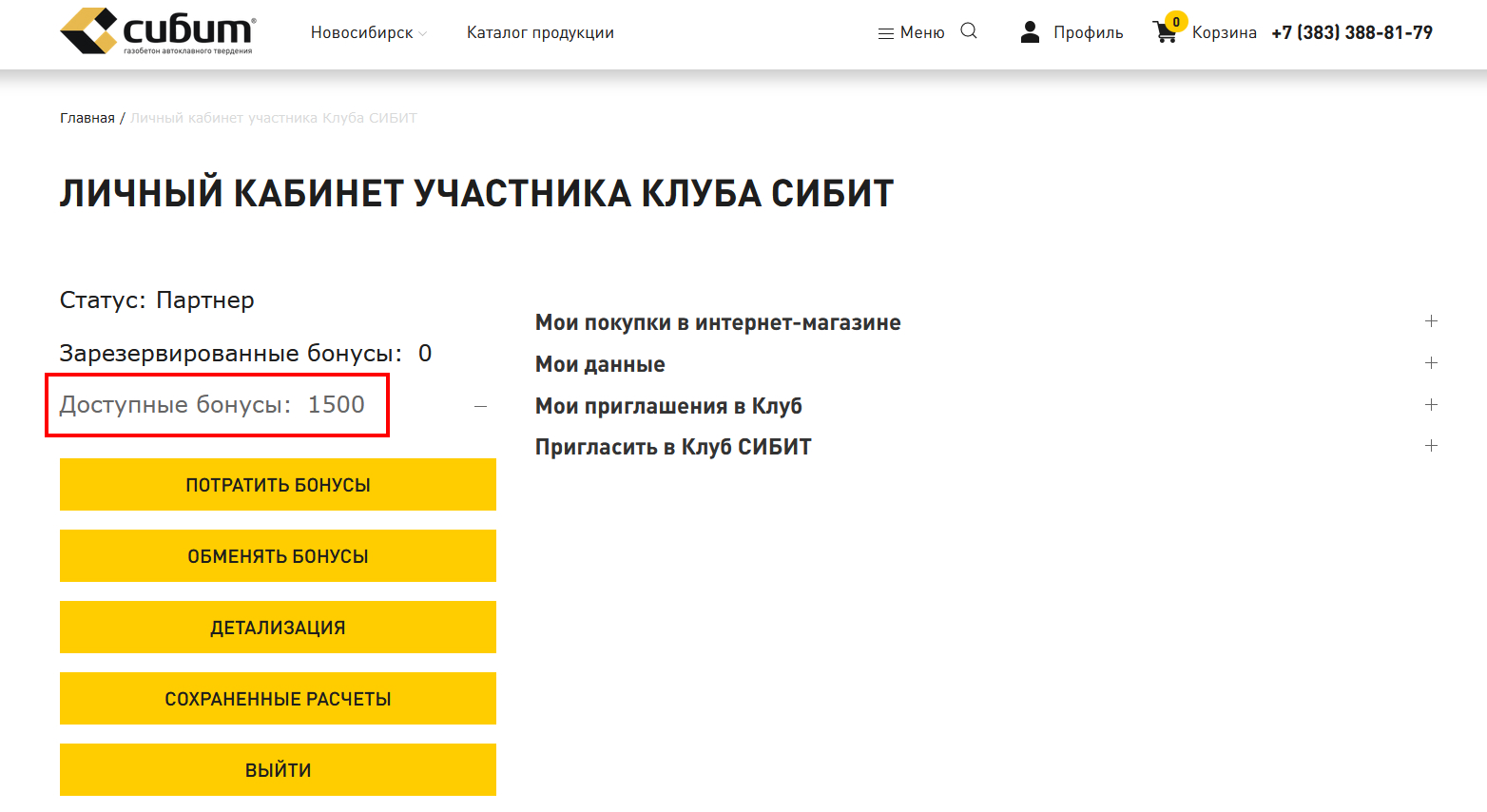1487x812 pixels.
Task: Open Мои покупки в интернет-магазине section title
Action: (x=718, y=322)
